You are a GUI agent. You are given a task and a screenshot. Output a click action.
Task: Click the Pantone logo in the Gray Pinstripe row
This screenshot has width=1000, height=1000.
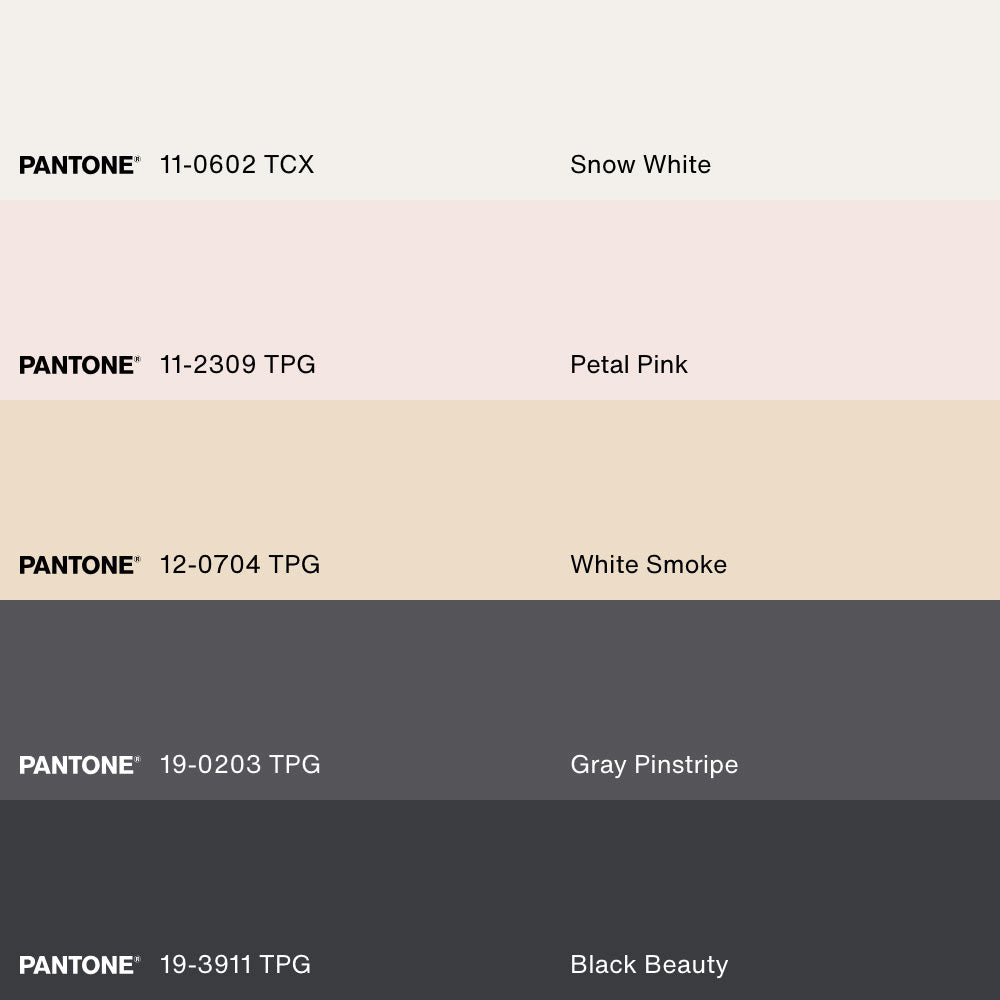click(79, 765)
